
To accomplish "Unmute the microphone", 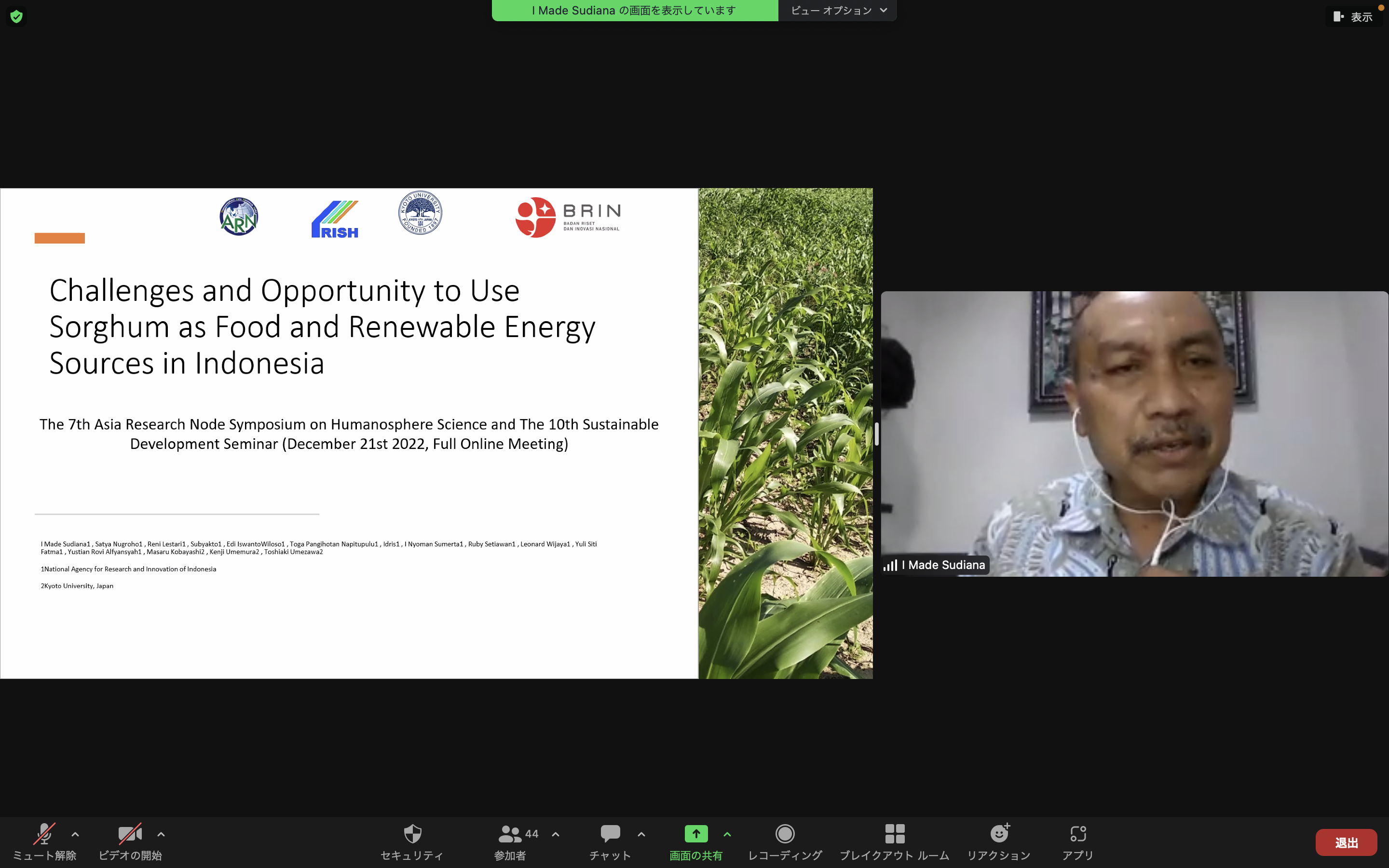I will [x=44, y=841].
